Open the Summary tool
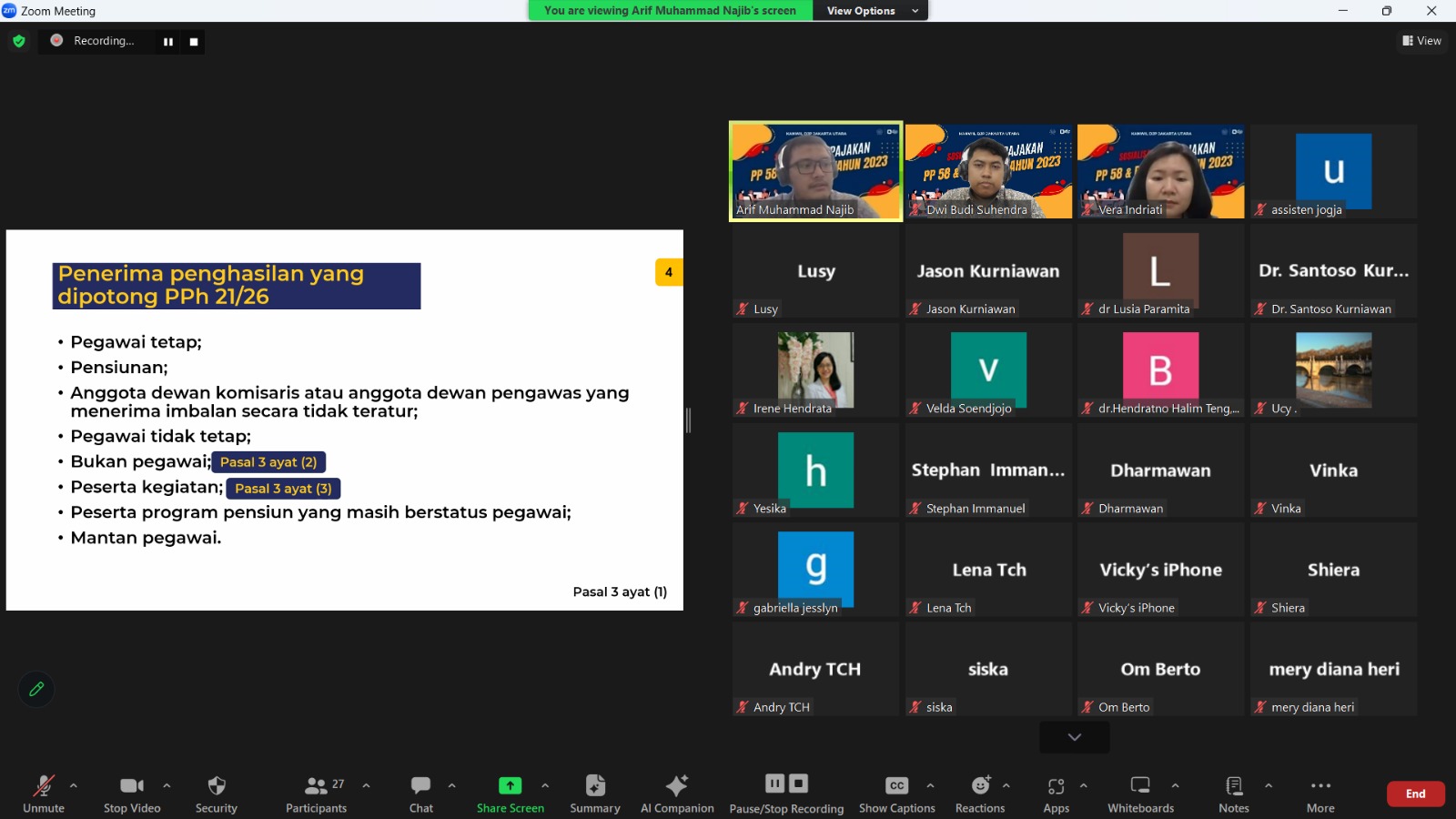Viewport: 1456px width, 819px height. click(594, 786)
